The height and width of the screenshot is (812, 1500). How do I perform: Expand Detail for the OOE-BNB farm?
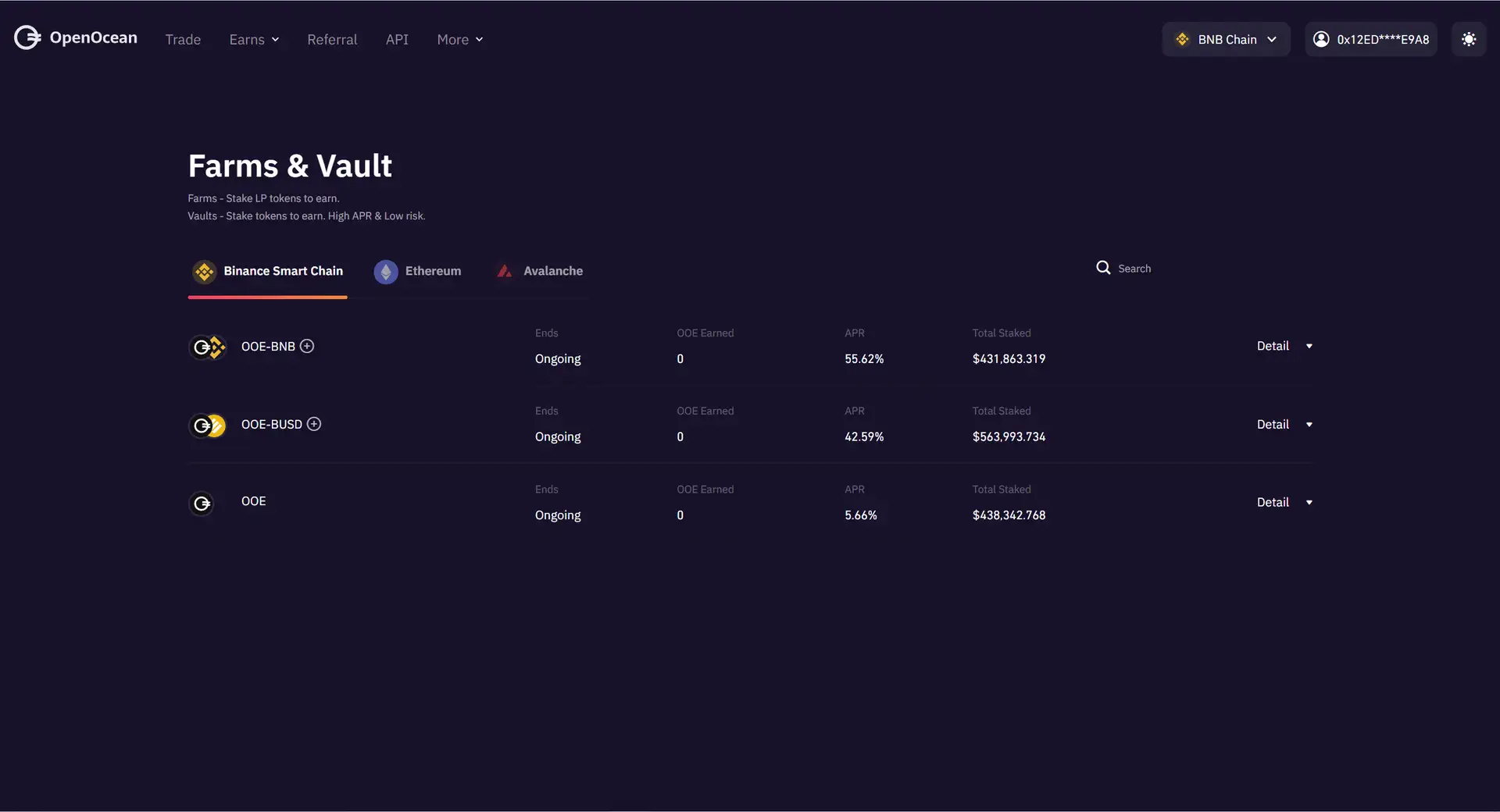[x=1284, y=346]
